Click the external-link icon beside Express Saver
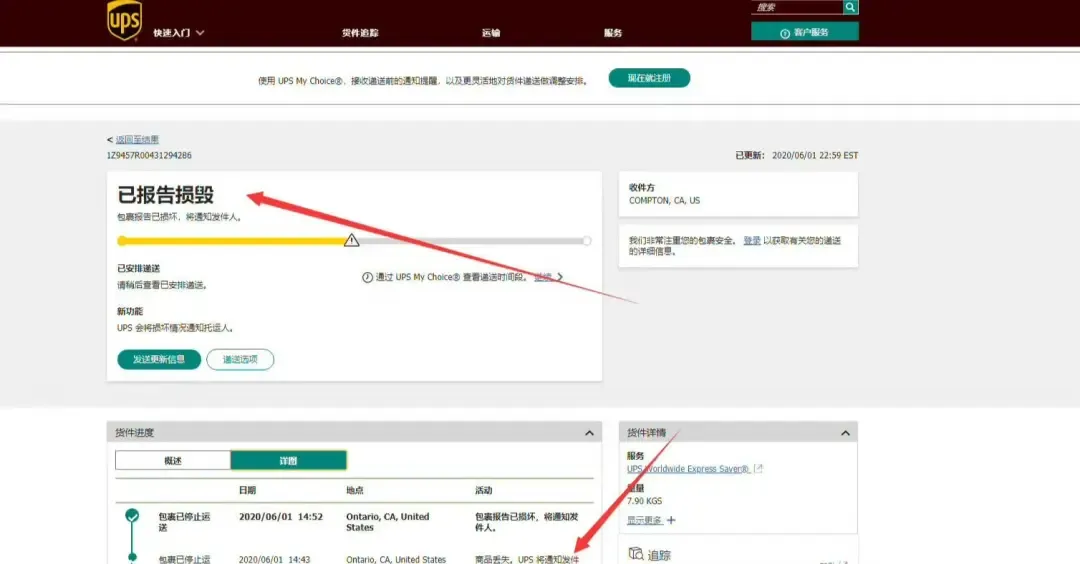The height and width of the screenshot is (564, 1080). click(x=758, y=468)
